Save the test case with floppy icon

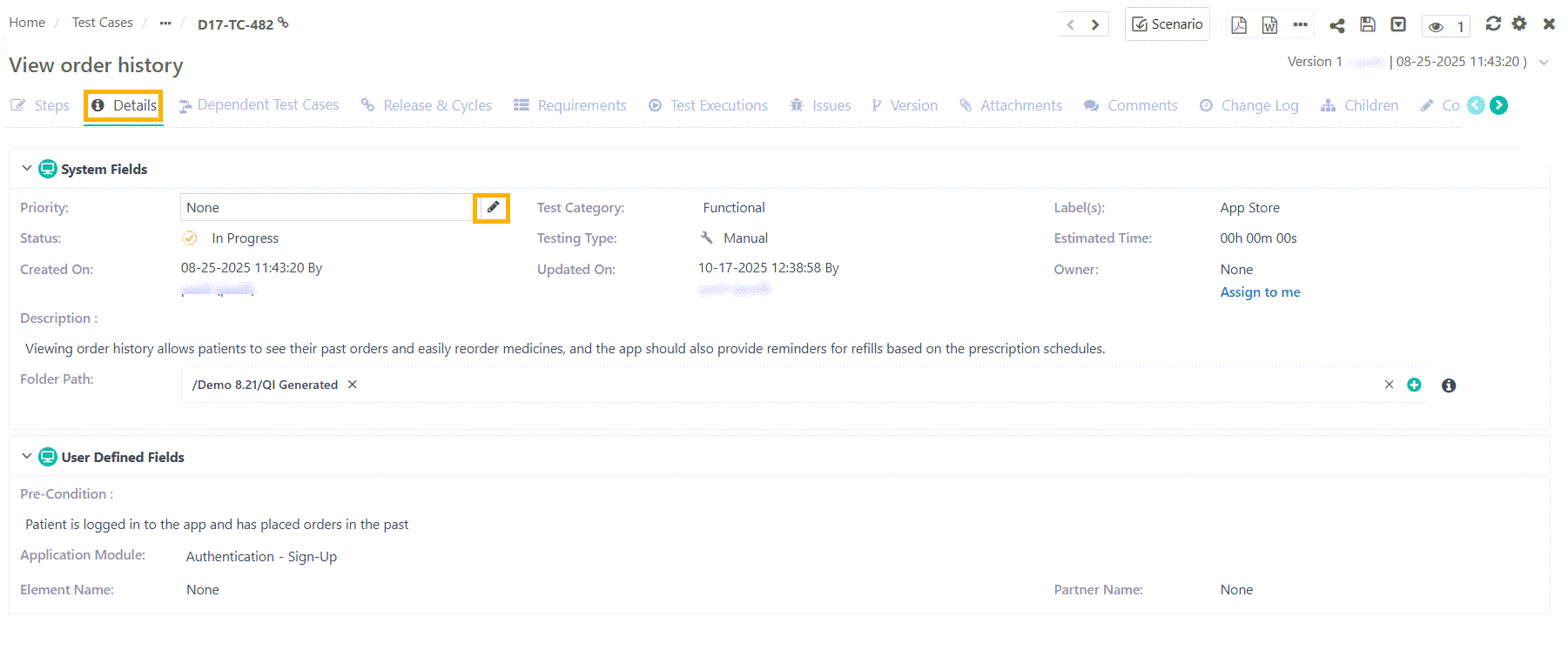(1368, 24)
